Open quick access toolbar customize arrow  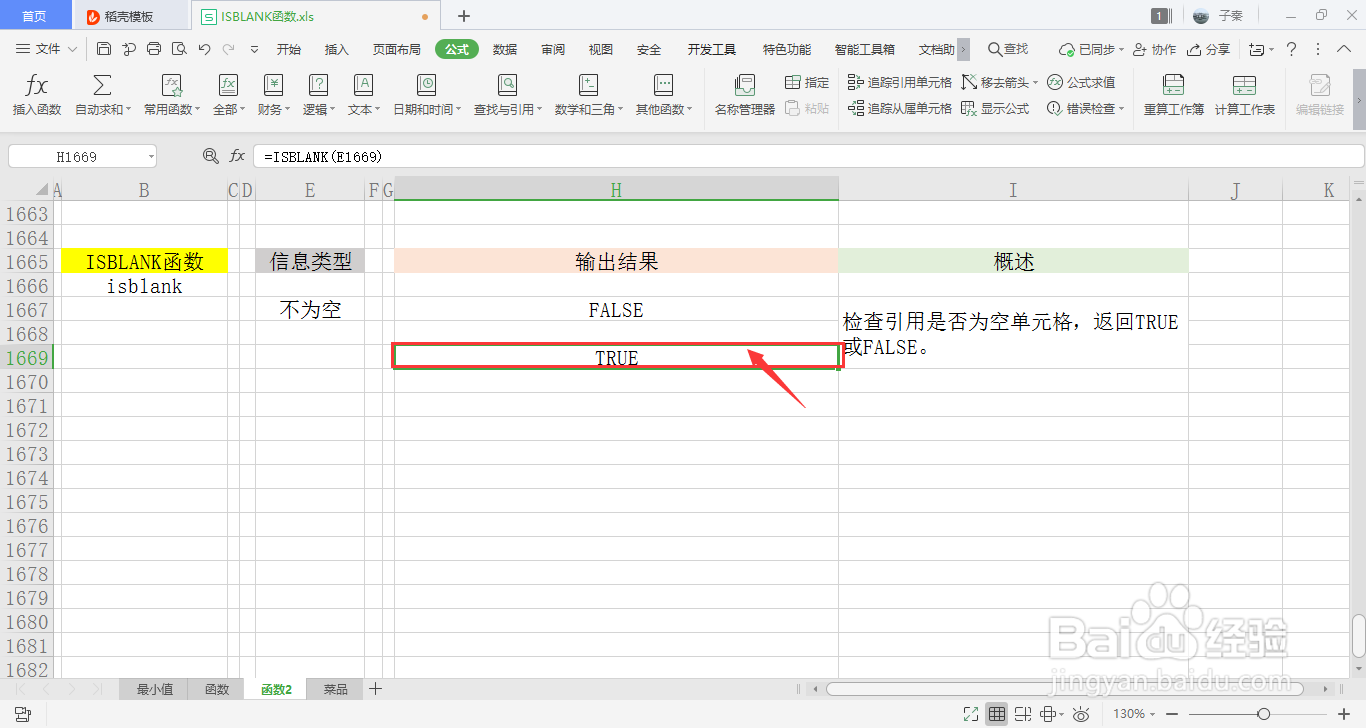point(254,49)
